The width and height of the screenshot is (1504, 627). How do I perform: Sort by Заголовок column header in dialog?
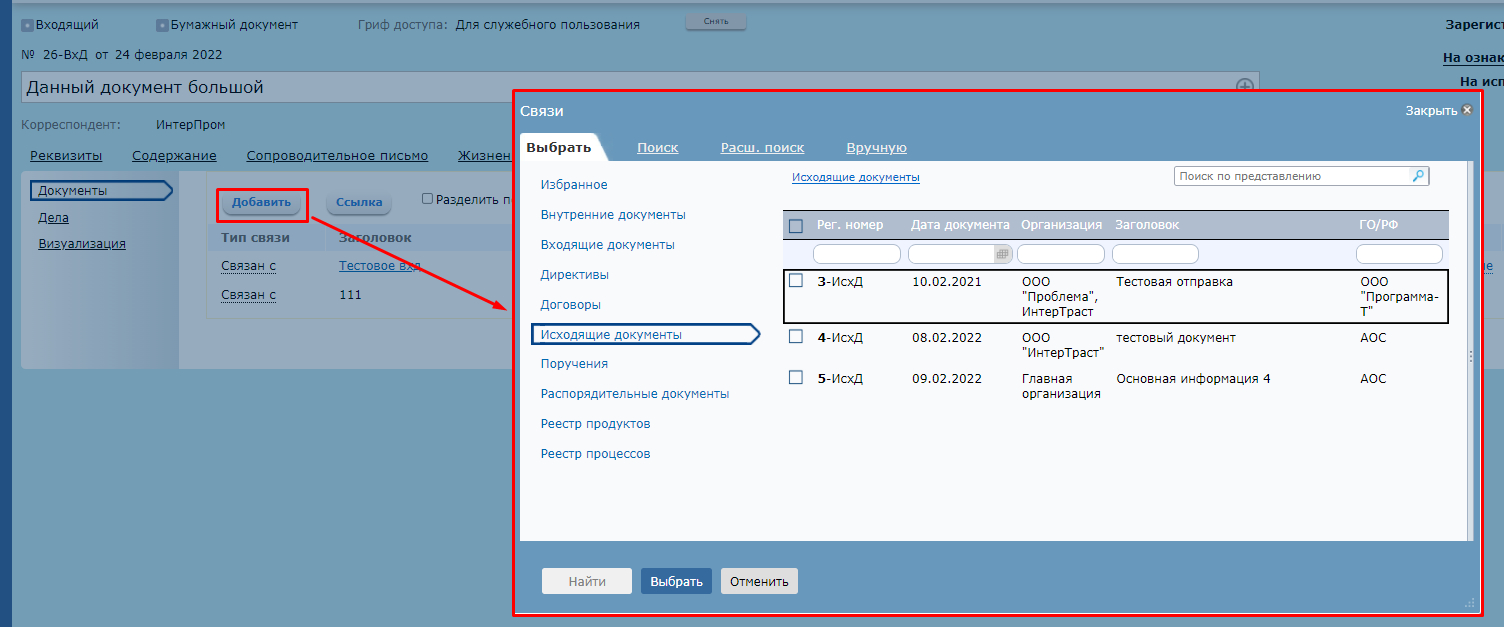pyautogui.click(x=1147, y=225)
